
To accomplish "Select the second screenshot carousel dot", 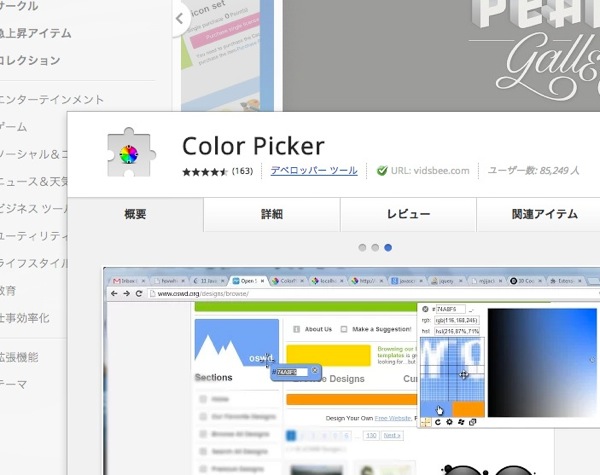I will 375,248.
